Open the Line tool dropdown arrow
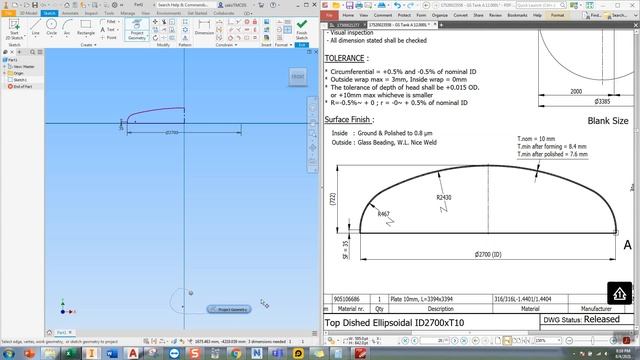This screenshot has height=360, width=640. pyautogui.click(x=36, y=38)
